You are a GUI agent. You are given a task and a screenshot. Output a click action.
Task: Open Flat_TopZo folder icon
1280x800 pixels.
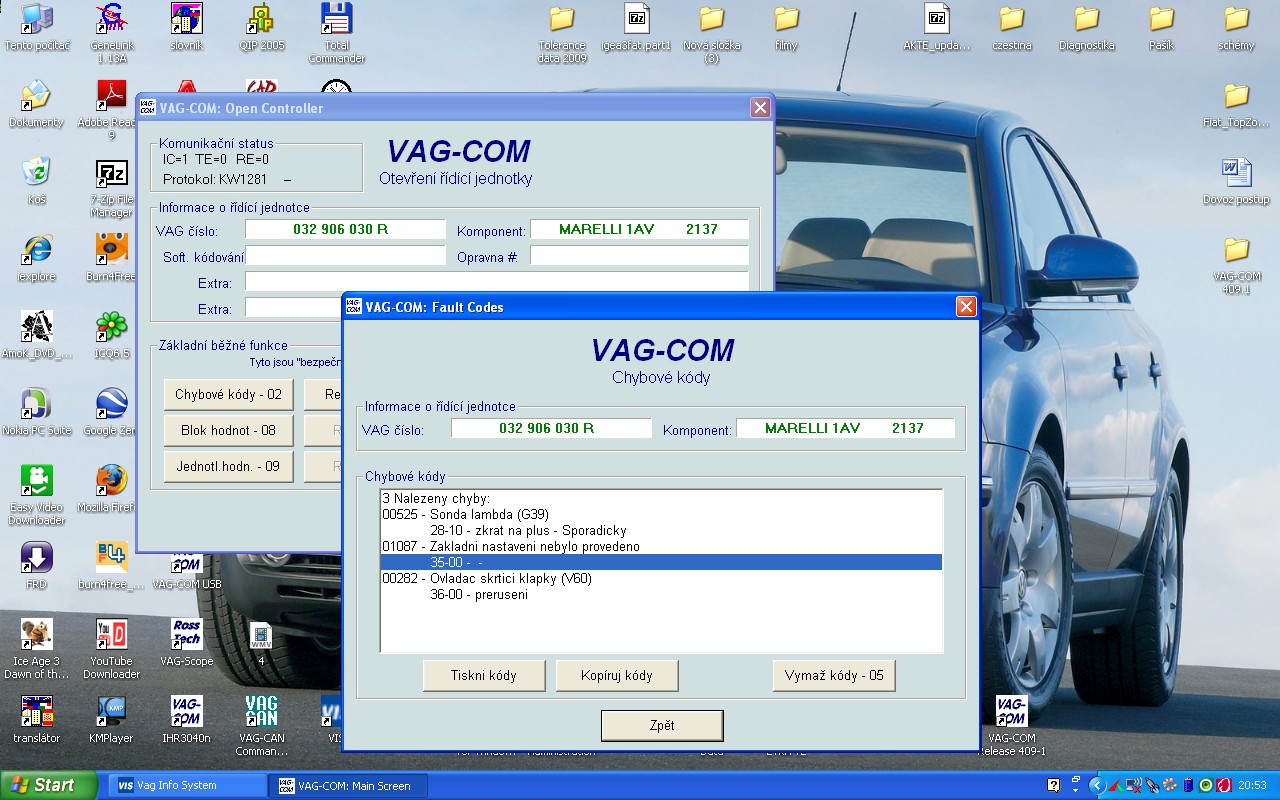pyautogui.click(x=1237, y=103)
